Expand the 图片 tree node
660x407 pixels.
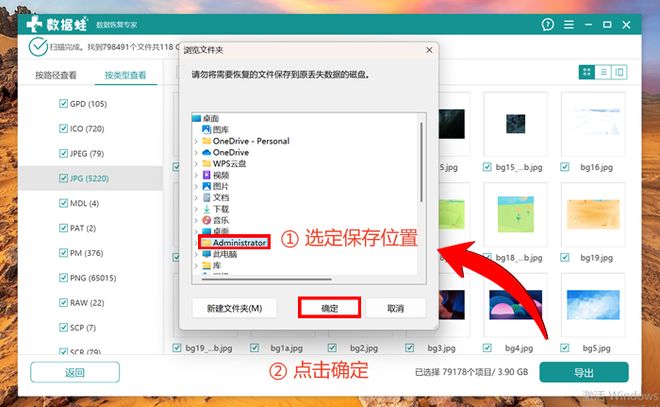[196, 186]
